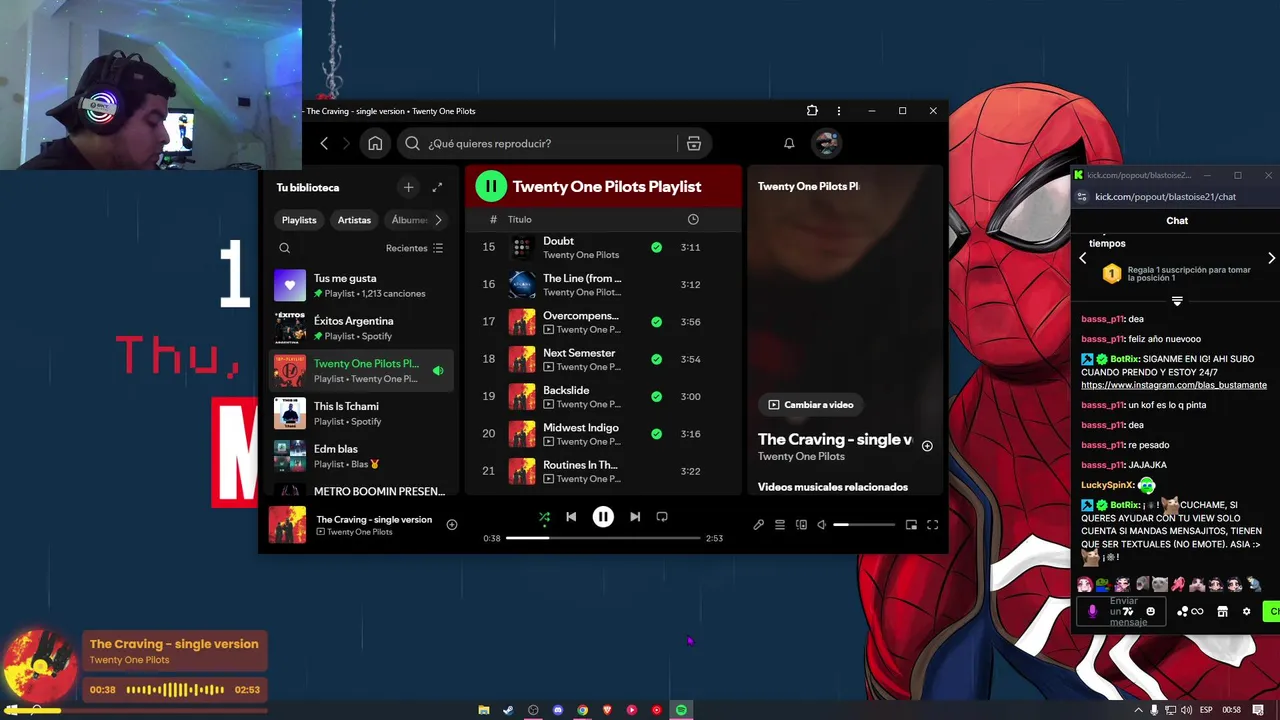Show lyrics with the microphone icon
1280x720 pixels.
click(x=759, y=525)
